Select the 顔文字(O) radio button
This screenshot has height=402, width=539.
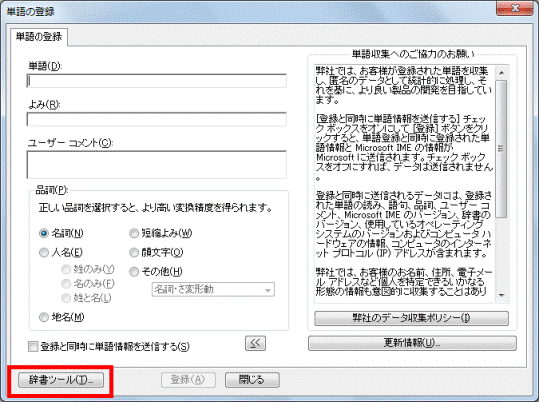click(134, 253)
